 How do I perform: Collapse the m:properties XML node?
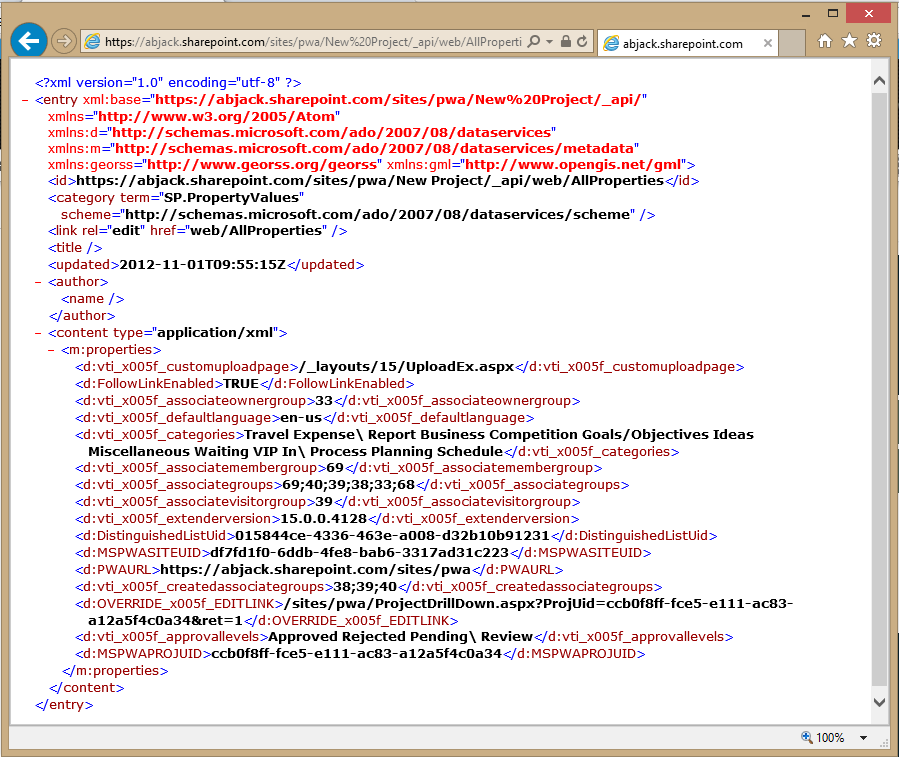coord(51,350)
